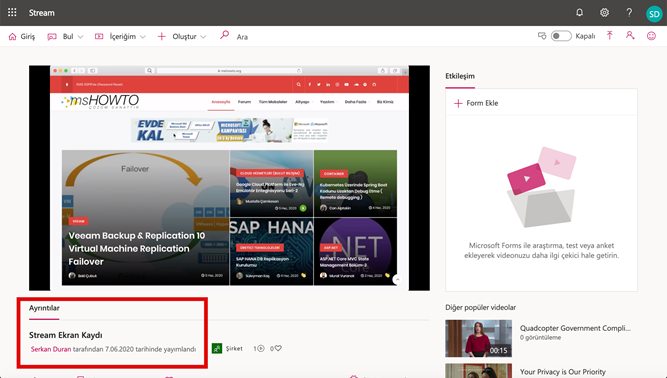Click the Ara search field
This screenshot has height=378, width=667.
coord(242,37)
